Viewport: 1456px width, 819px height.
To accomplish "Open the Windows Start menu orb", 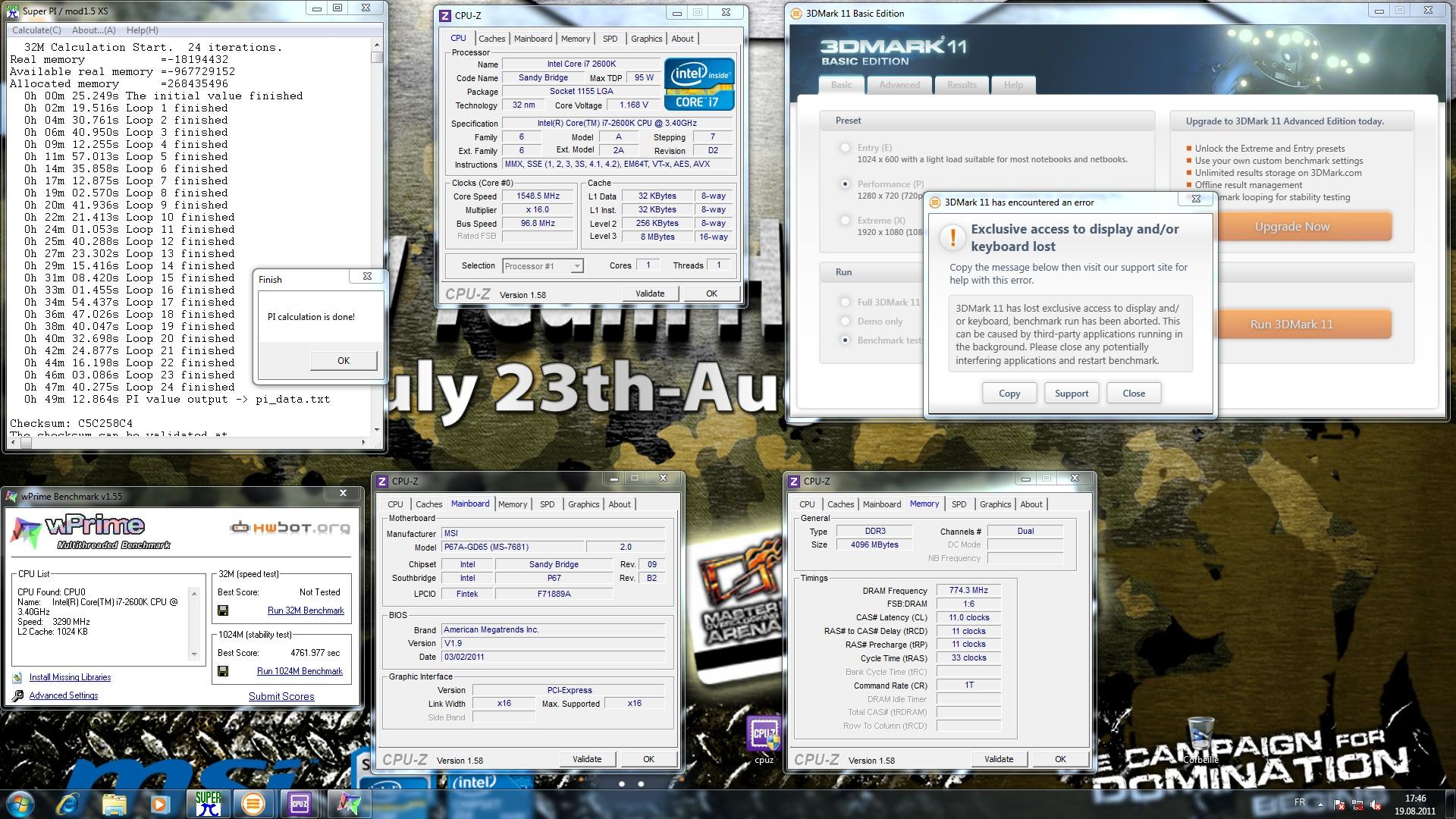I will click(20, 803).
